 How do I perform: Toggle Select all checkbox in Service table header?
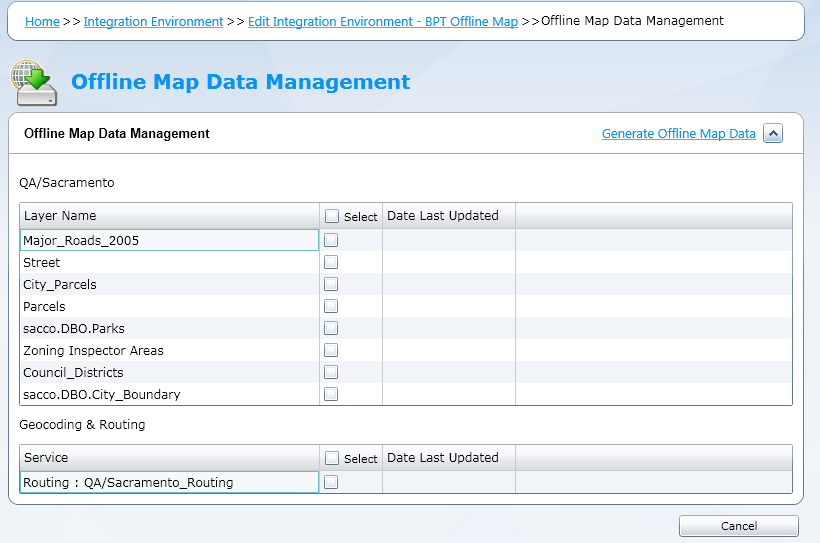point(332,458)
